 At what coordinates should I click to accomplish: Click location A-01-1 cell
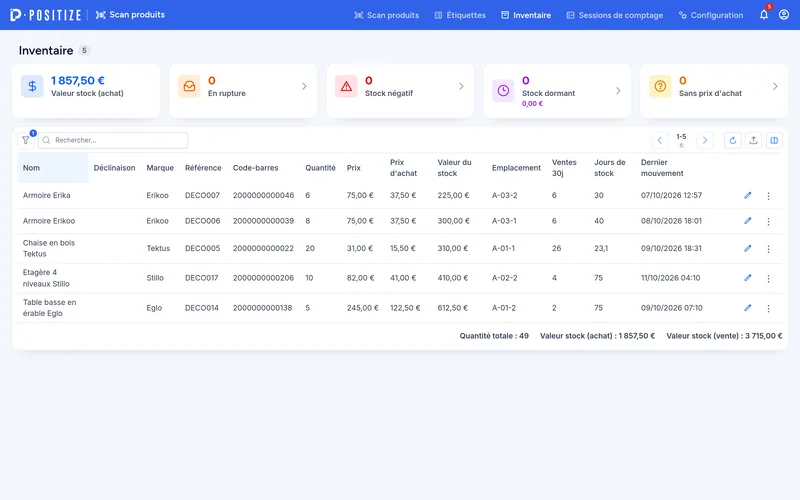point(503,248)
